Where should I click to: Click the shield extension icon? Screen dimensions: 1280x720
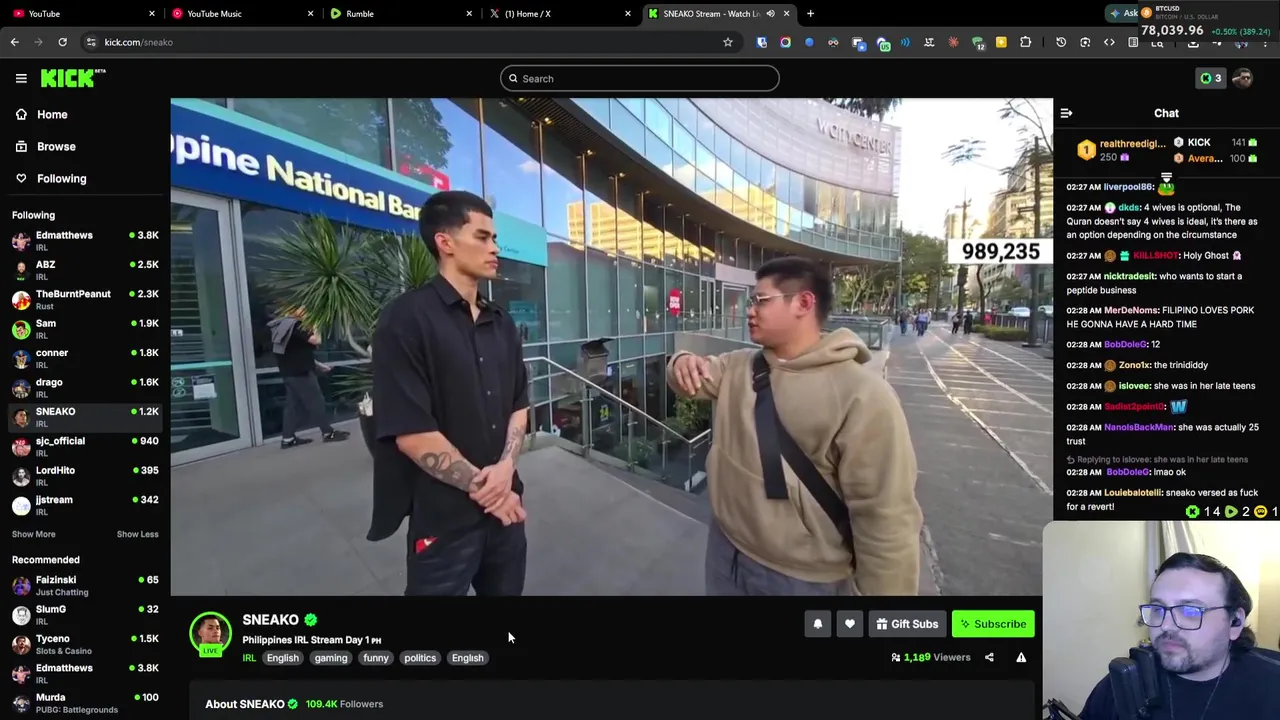[761, 42]
